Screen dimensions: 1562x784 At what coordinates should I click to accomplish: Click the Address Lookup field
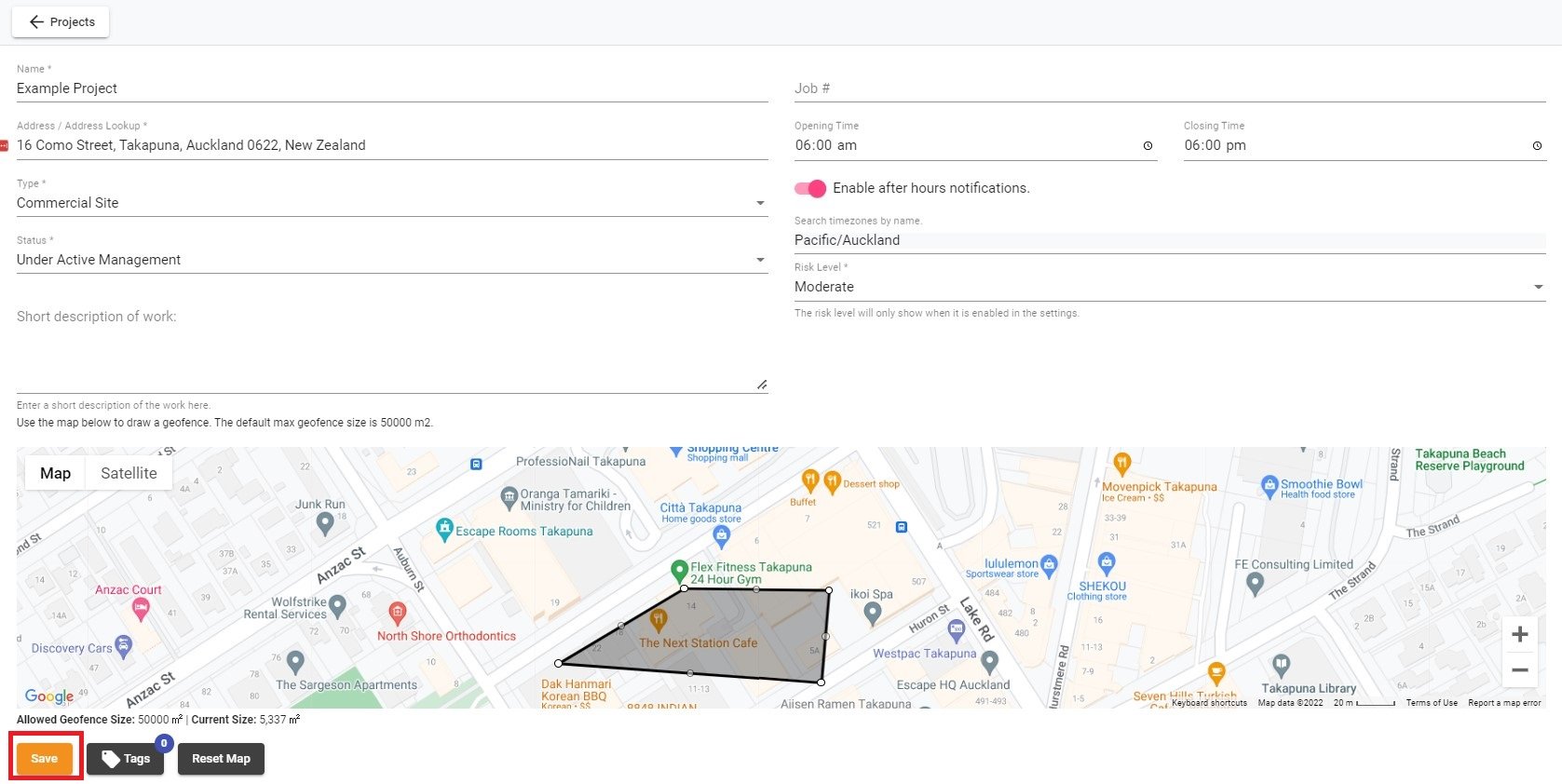coord(392,145)
